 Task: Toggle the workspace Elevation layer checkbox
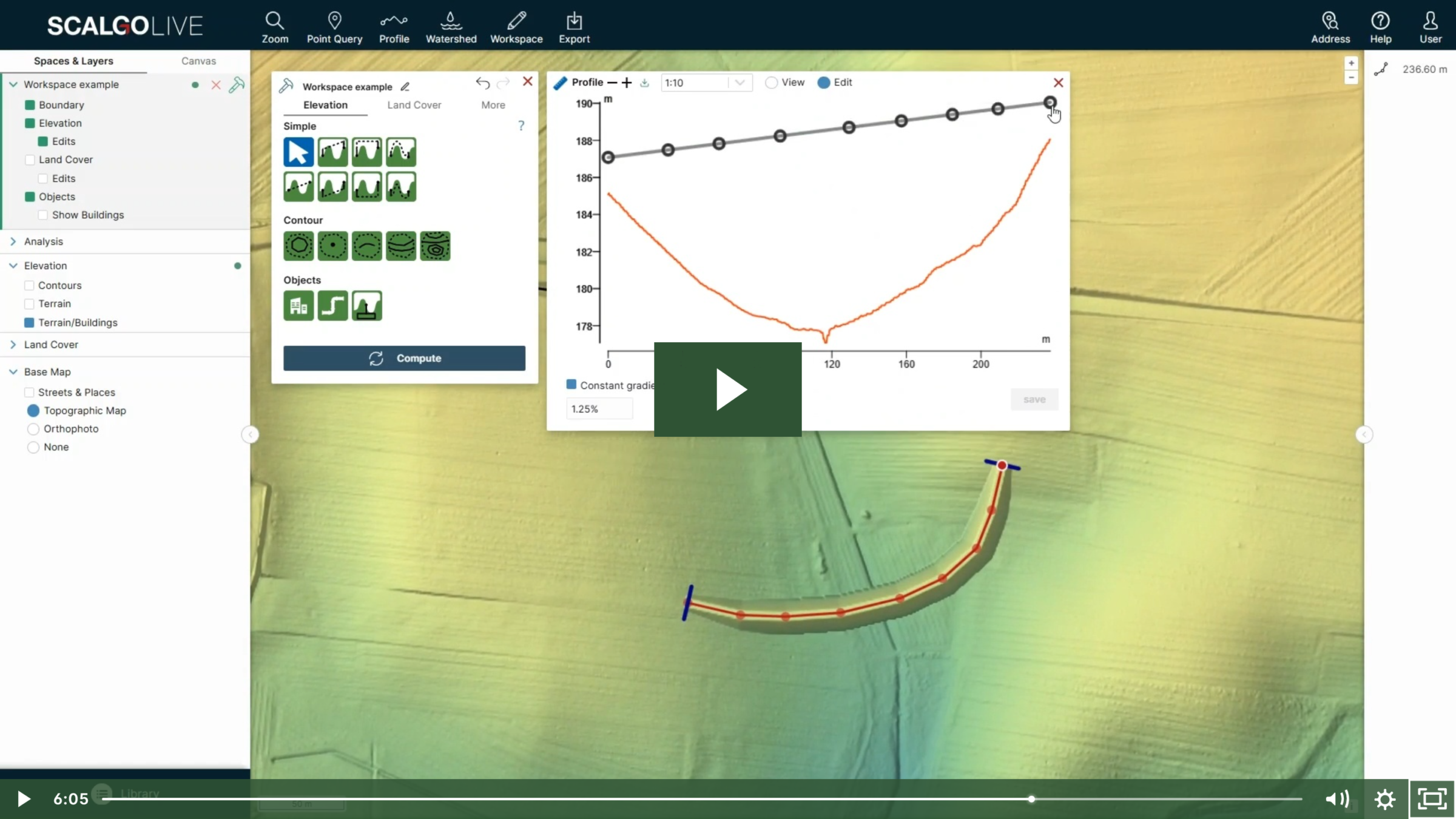tap(30, 123)
